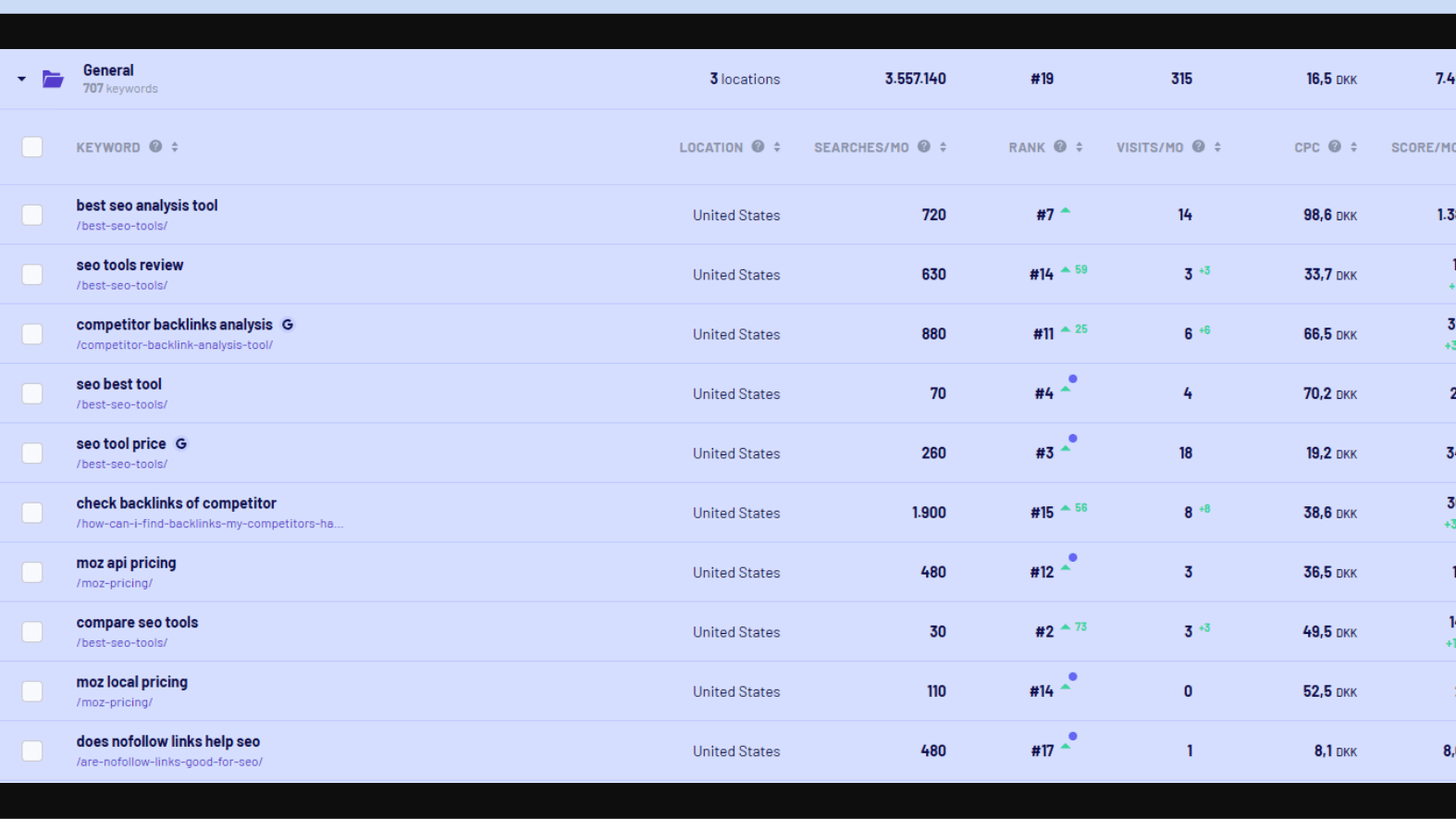This screenshot has height=819, width=1456.
Task: Click rank change dot for 'does nofollow links help seo'
Action: tap(1073, 737)
